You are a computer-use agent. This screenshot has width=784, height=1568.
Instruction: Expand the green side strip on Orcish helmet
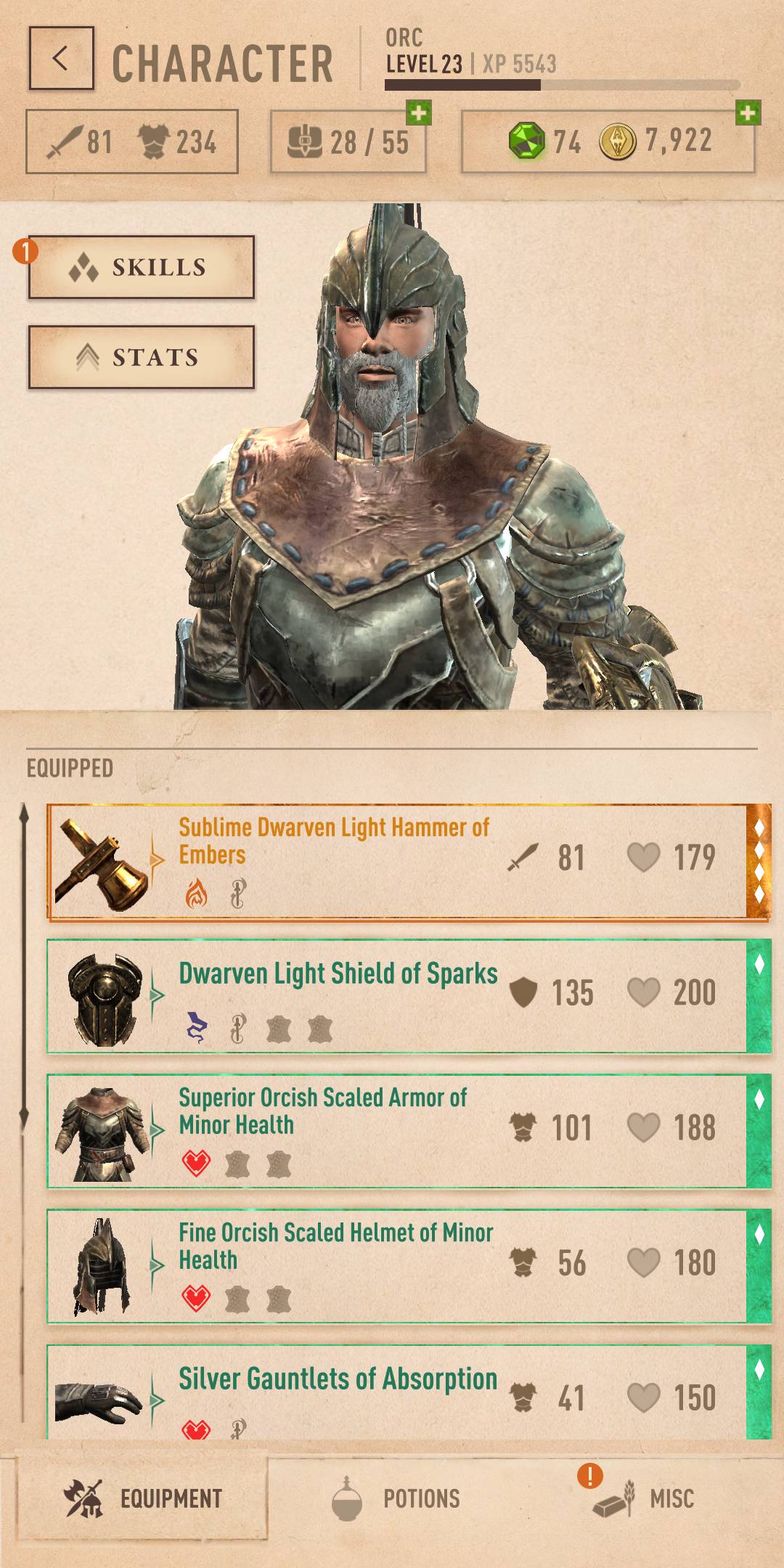pos(759,1266)
